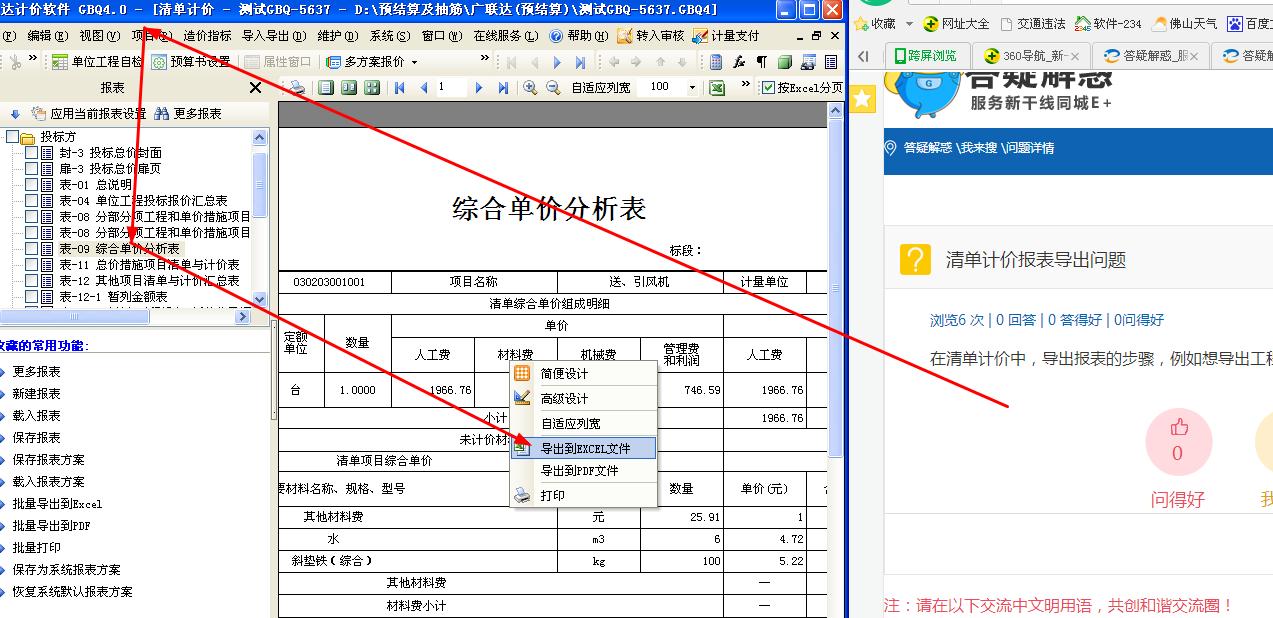This screenshot has height=618, width=1273.
Task: Check the box for 表-01 总说明
Action: 32,185
